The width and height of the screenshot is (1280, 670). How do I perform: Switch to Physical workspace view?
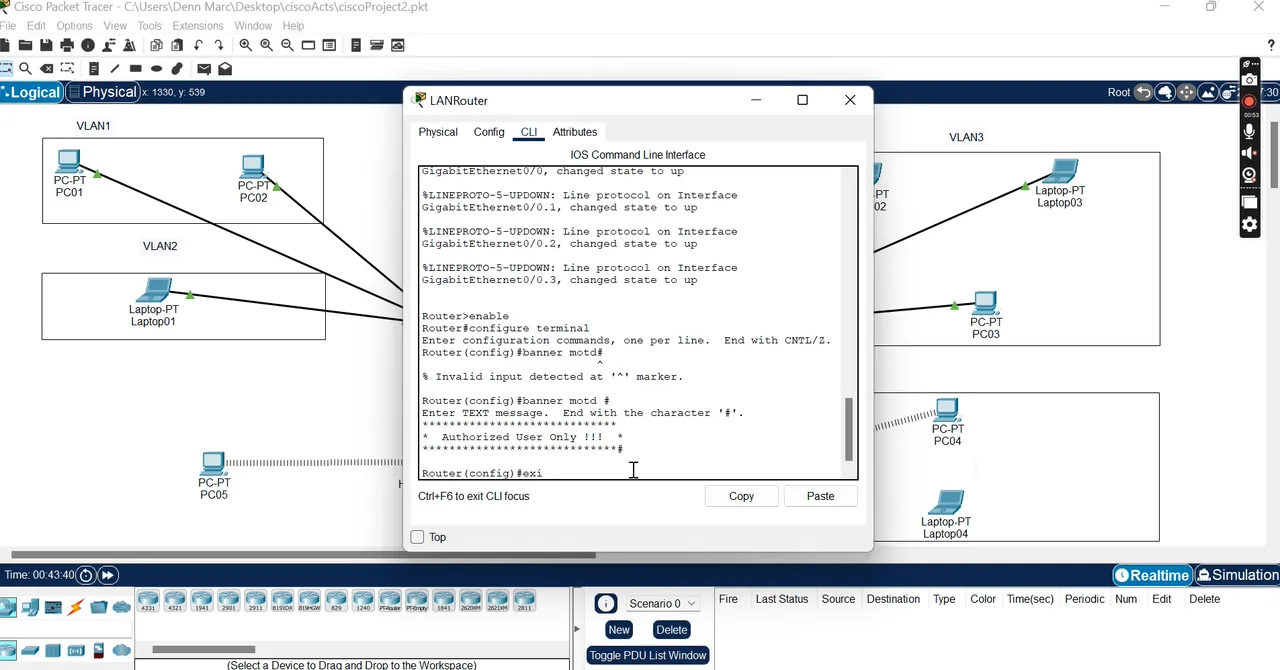[102, 92]
